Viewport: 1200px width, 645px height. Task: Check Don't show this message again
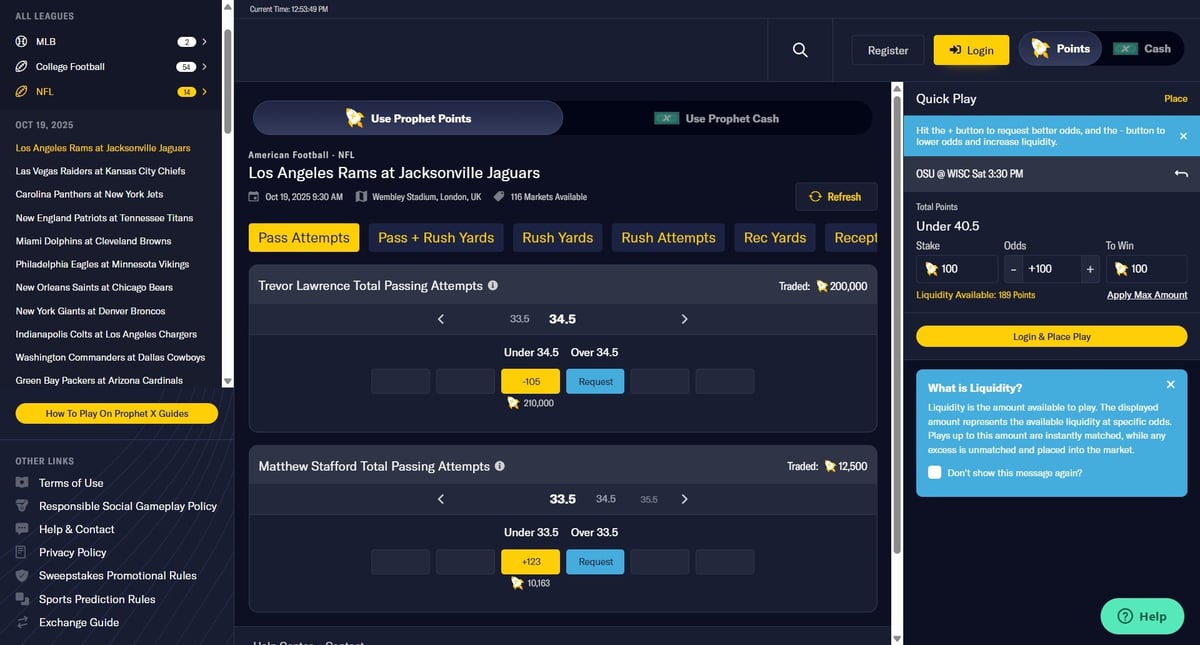(934, 473)
